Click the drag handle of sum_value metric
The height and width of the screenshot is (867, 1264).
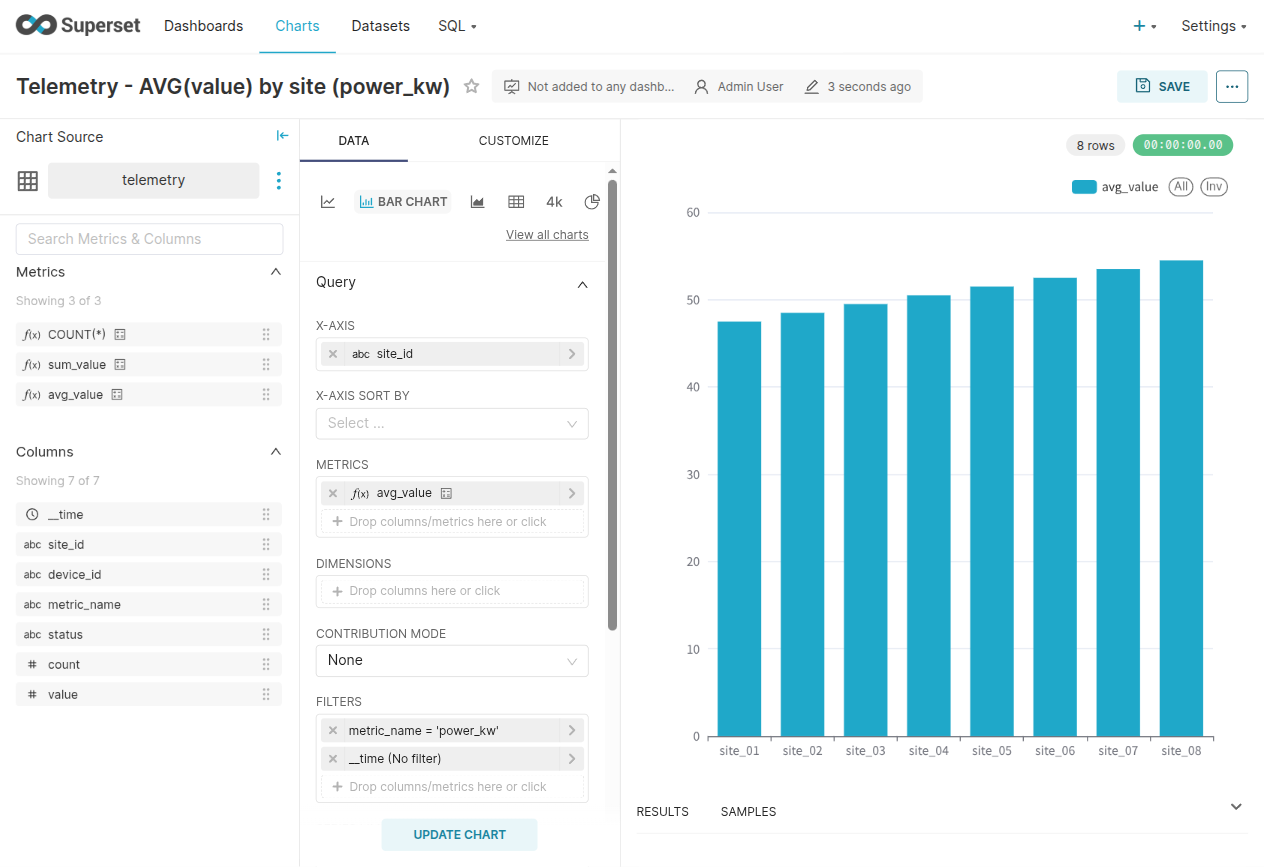(x=266, y=365)
